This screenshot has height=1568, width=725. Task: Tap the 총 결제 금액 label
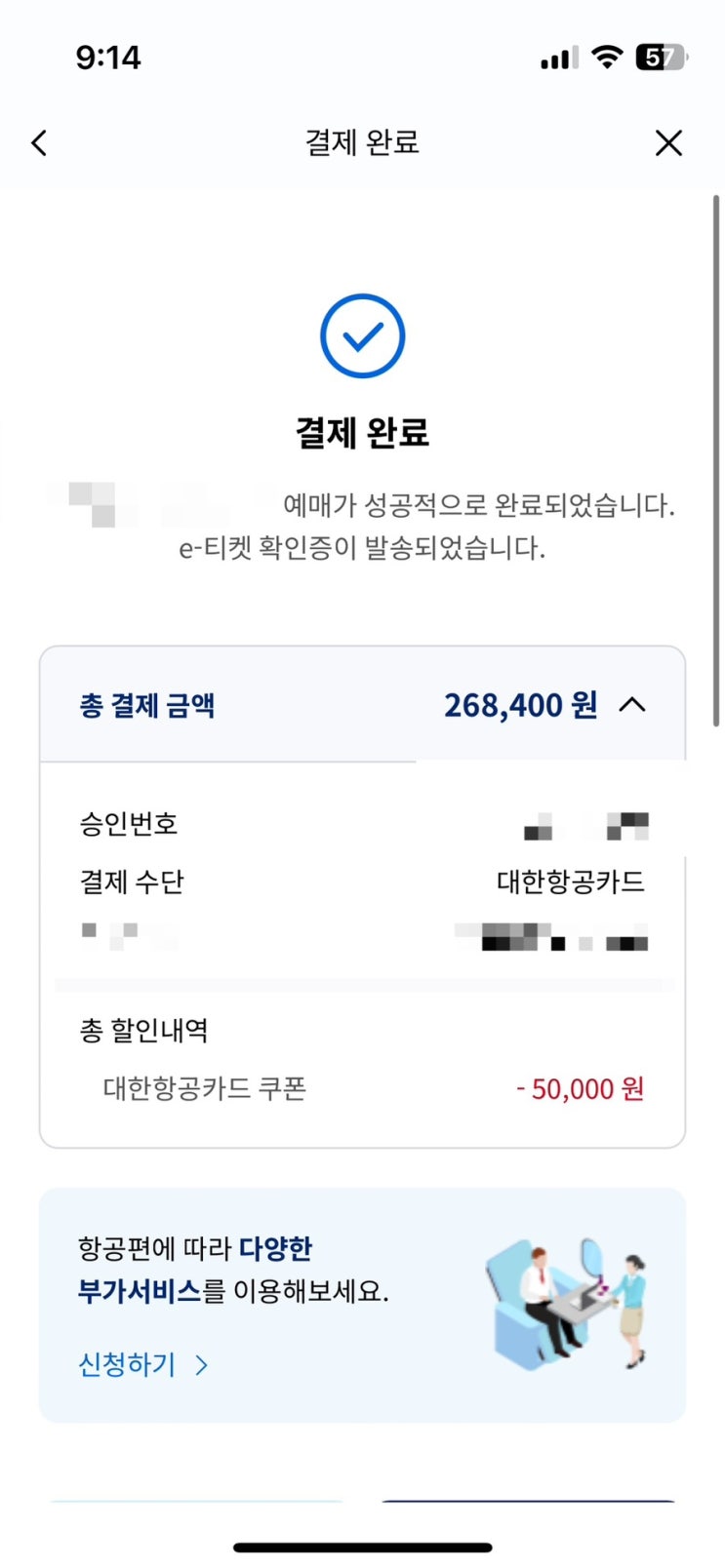pyautogui.click(x=147, y=705)
